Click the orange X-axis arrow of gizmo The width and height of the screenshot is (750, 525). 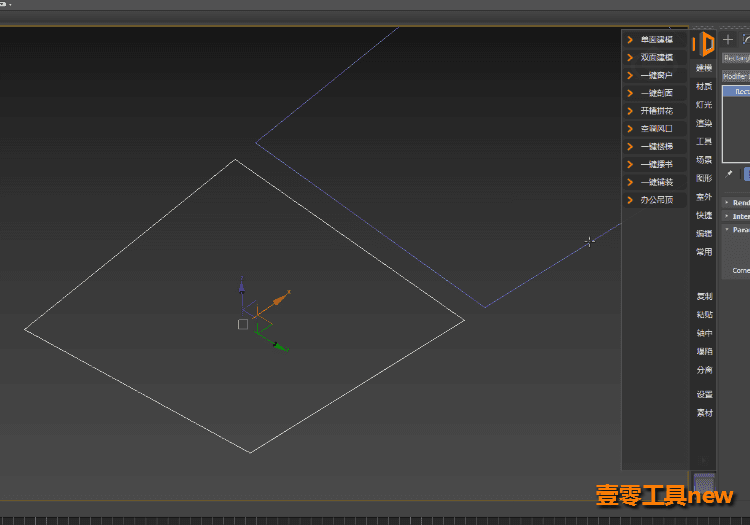pyautogui.click(x=281, y=297)
